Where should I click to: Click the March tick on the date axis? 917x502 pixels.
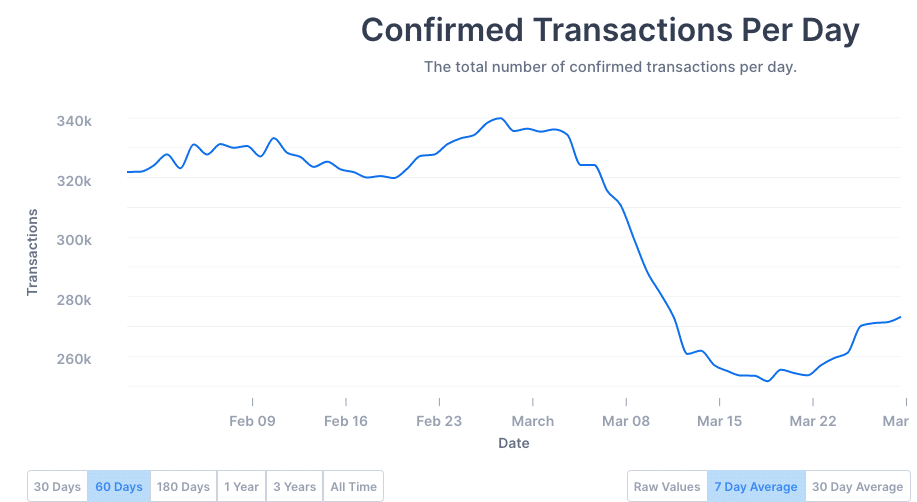click(x=532, y=421)
